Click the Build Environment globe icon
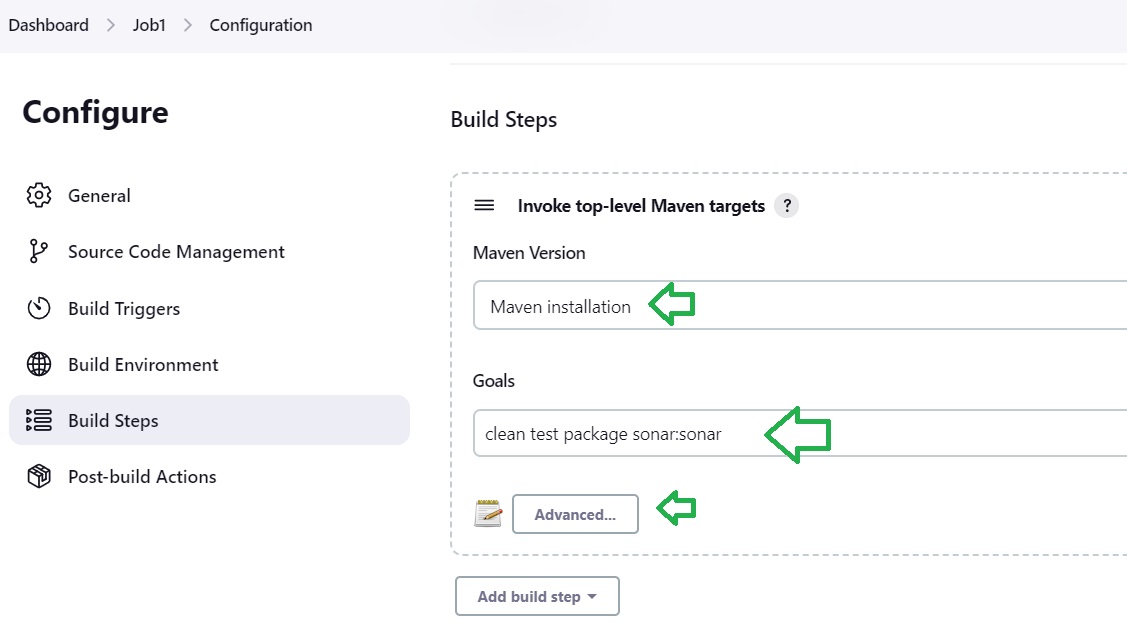 coord(39,364)
